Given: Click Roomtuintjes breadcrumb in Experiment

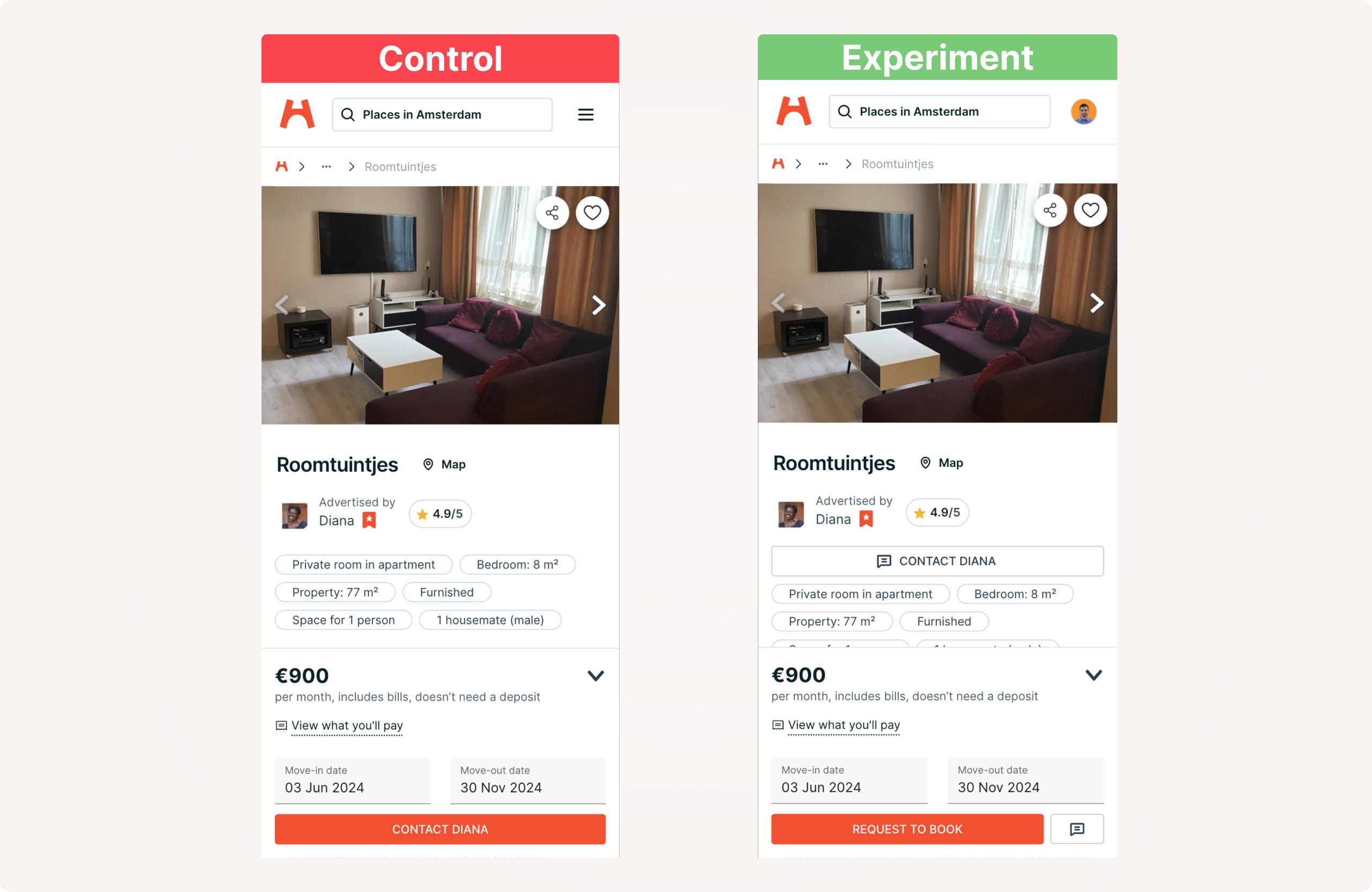Looking at the screenshot, I should (x=897, y=165).
